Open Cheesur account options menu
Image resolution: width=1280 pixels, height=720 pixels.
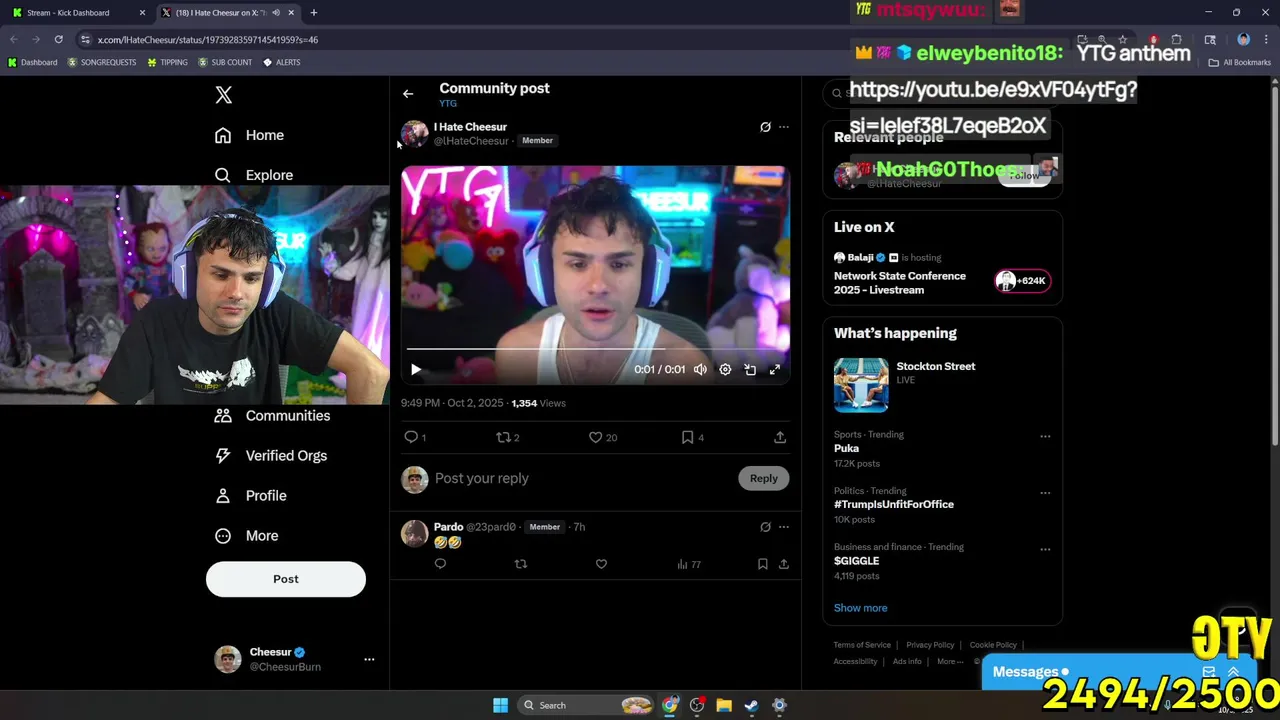369,659
